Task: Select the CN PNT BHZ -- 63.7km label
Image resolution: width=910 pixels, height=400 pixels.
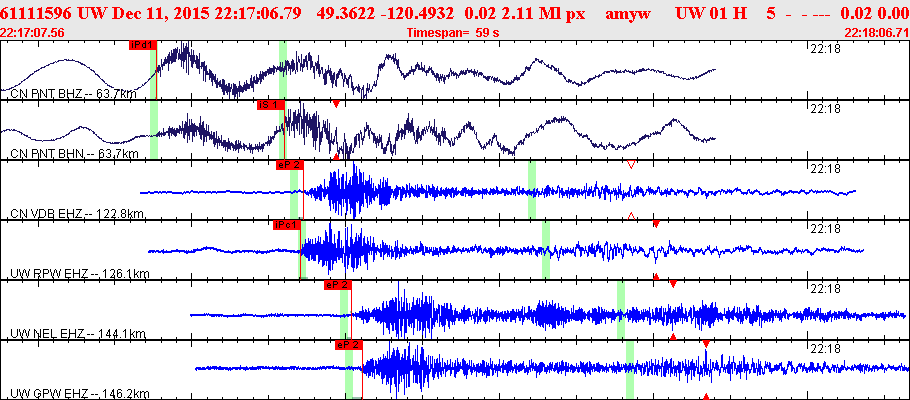Action: pos(74,93)
